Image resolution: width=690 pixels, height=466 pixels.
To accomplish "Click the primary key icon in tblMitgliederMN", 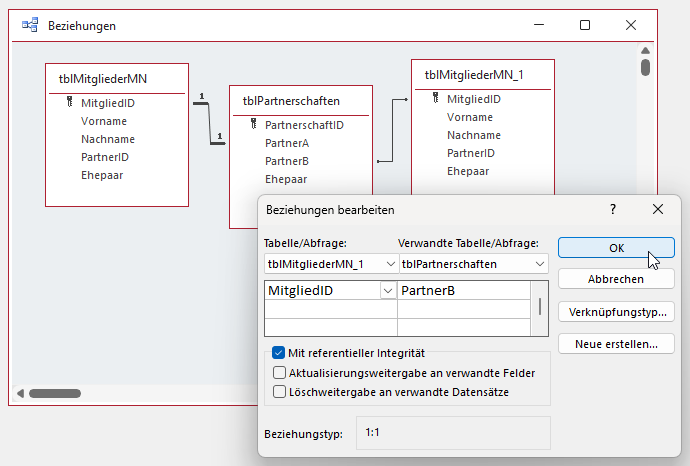I will click(x=70, y=102).
